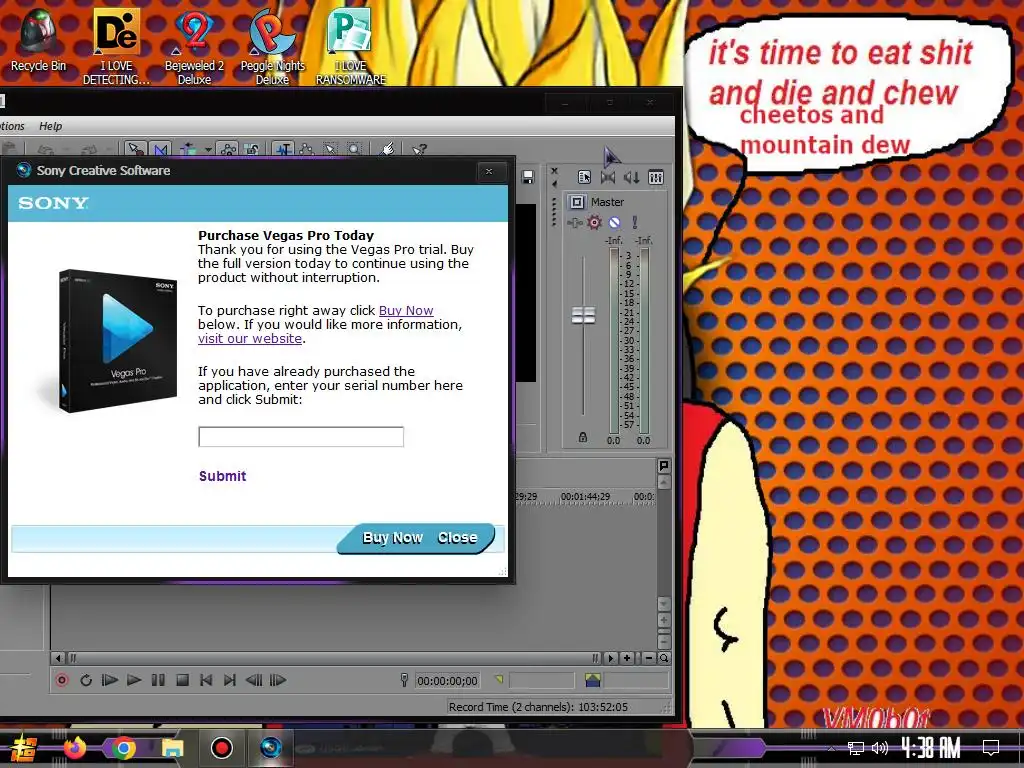Screen dimensions: 1024x768
Task: Click the 00:00:00;00 cursor timecode field
Action: click(447, 680)
